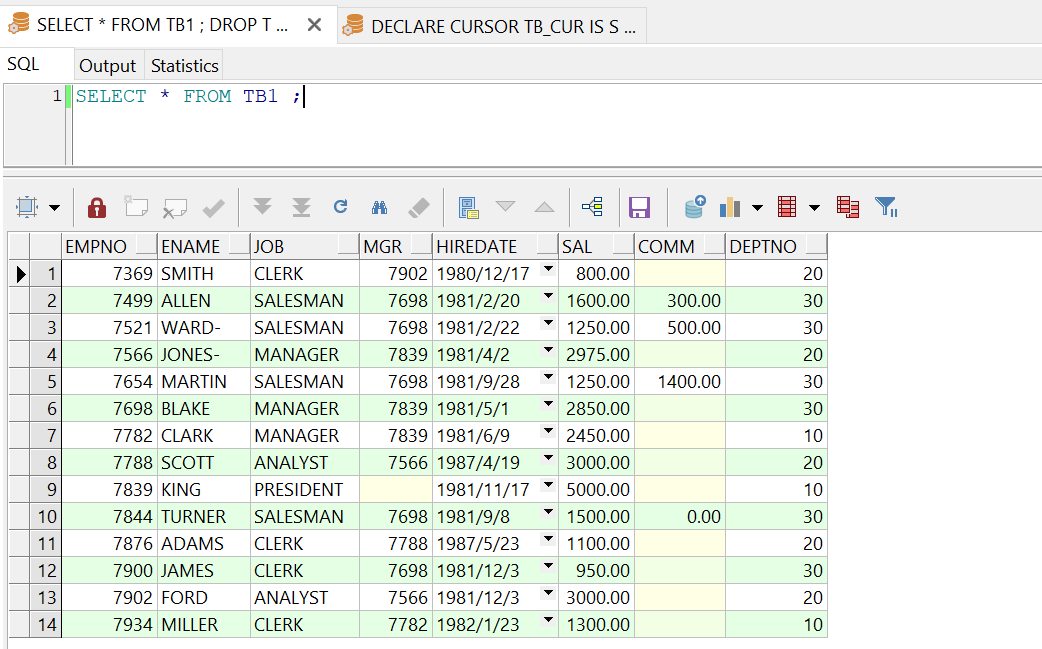The image size is (1042, 649).
Task: Click the grid select-all icon in toolbar
Action: point(27,207)
